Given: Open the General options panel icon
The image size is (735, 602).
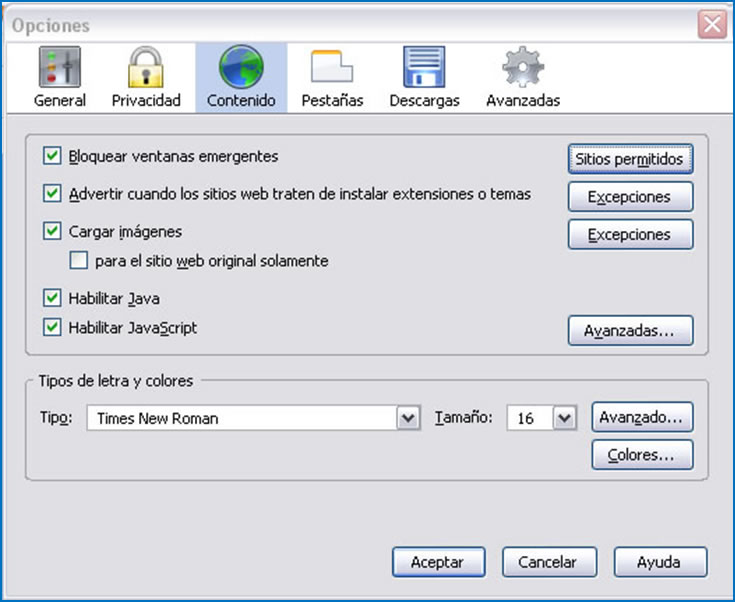Looking at the screenshot, I should pyautogui.click(x=59, y=68).
